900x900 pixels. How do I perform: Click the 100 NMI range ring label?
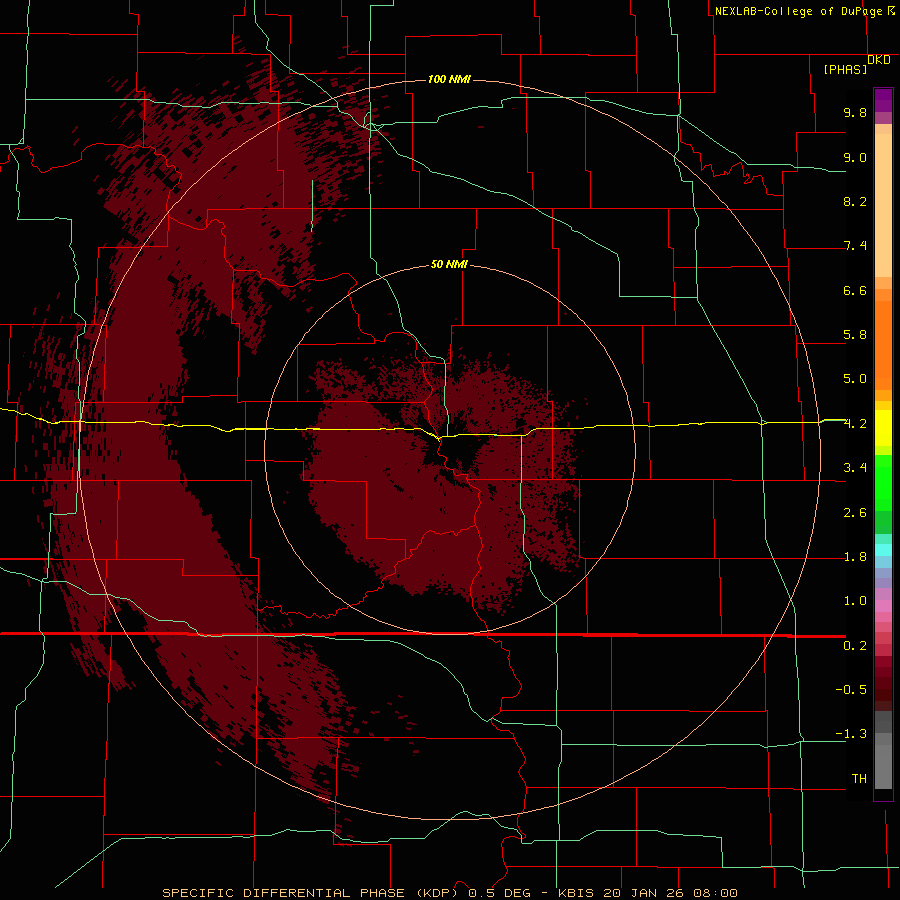[449, 79]
